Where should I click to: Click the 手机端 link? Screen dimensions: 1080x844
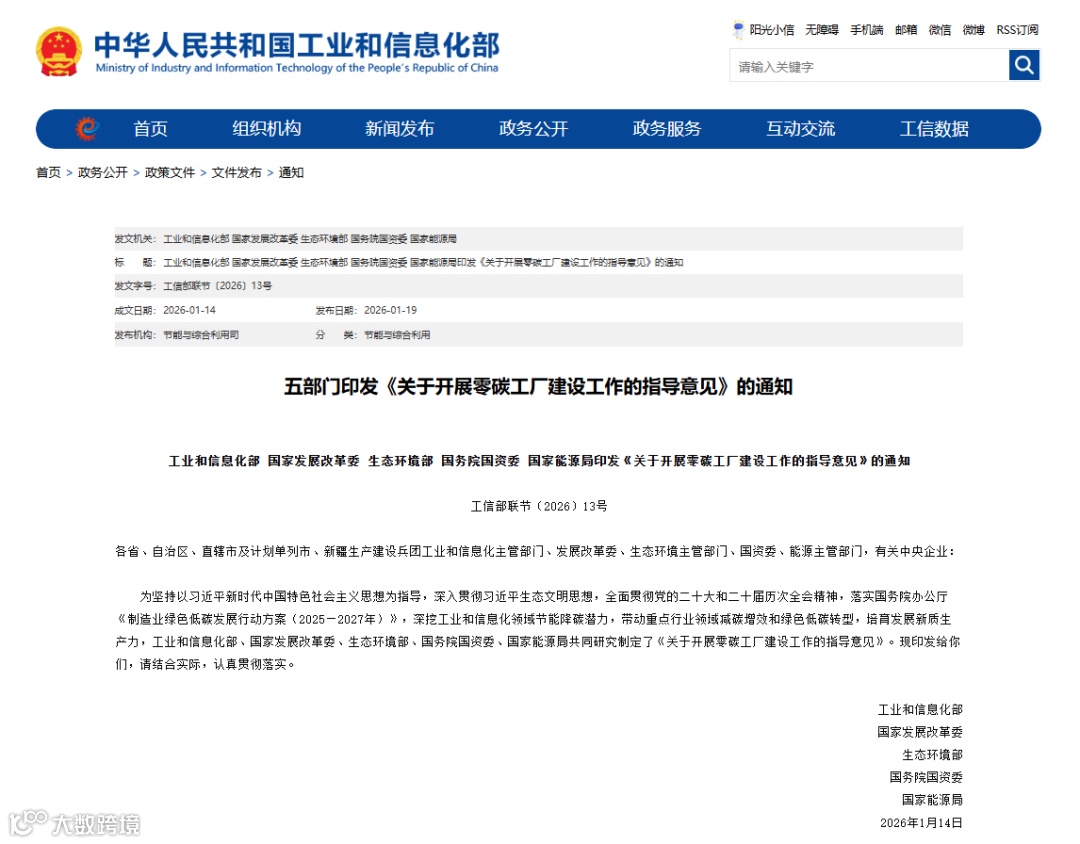tap(866, 30)
